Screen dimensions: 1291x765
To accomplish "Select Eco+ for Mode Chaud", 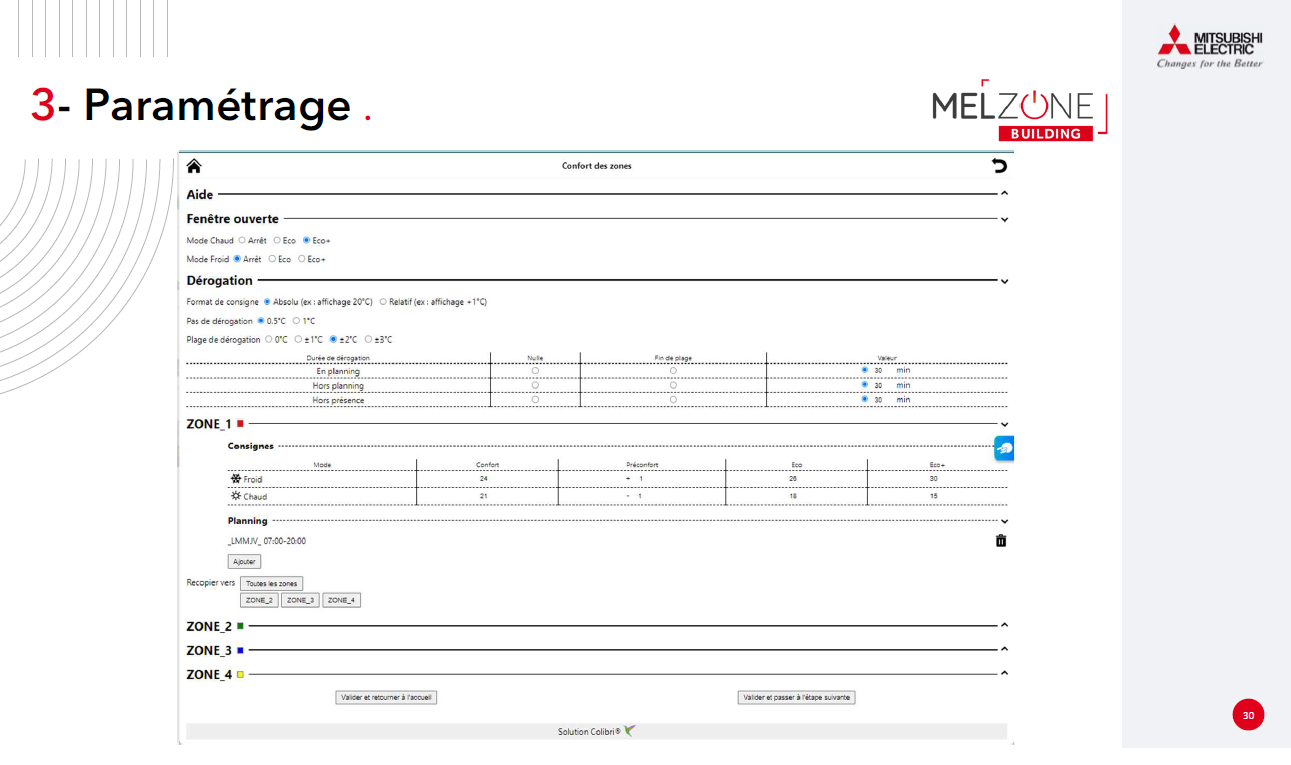I will click(306, 240).
